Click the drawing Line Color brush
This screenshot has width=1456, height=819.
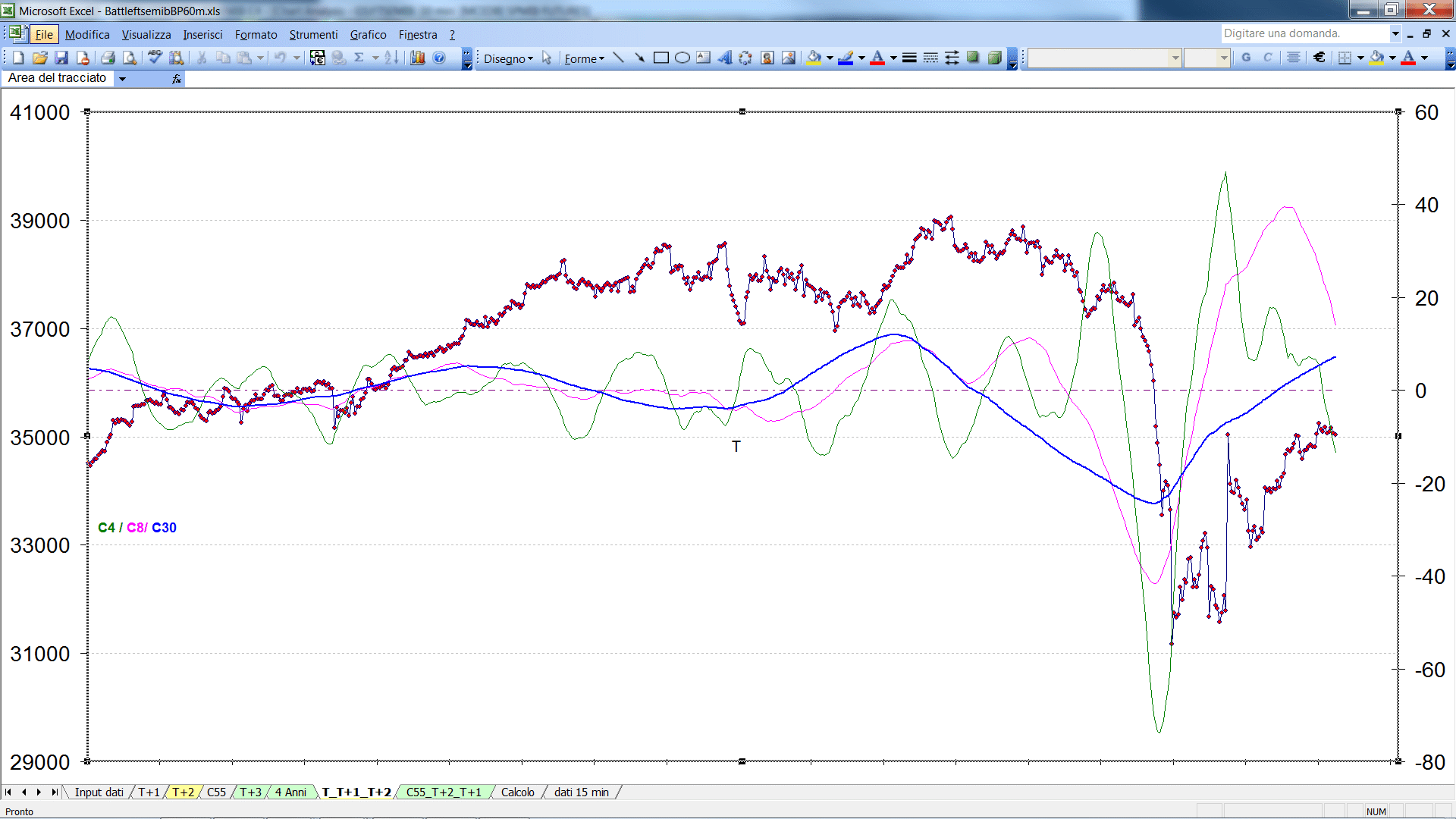click(x=846, y=58)
